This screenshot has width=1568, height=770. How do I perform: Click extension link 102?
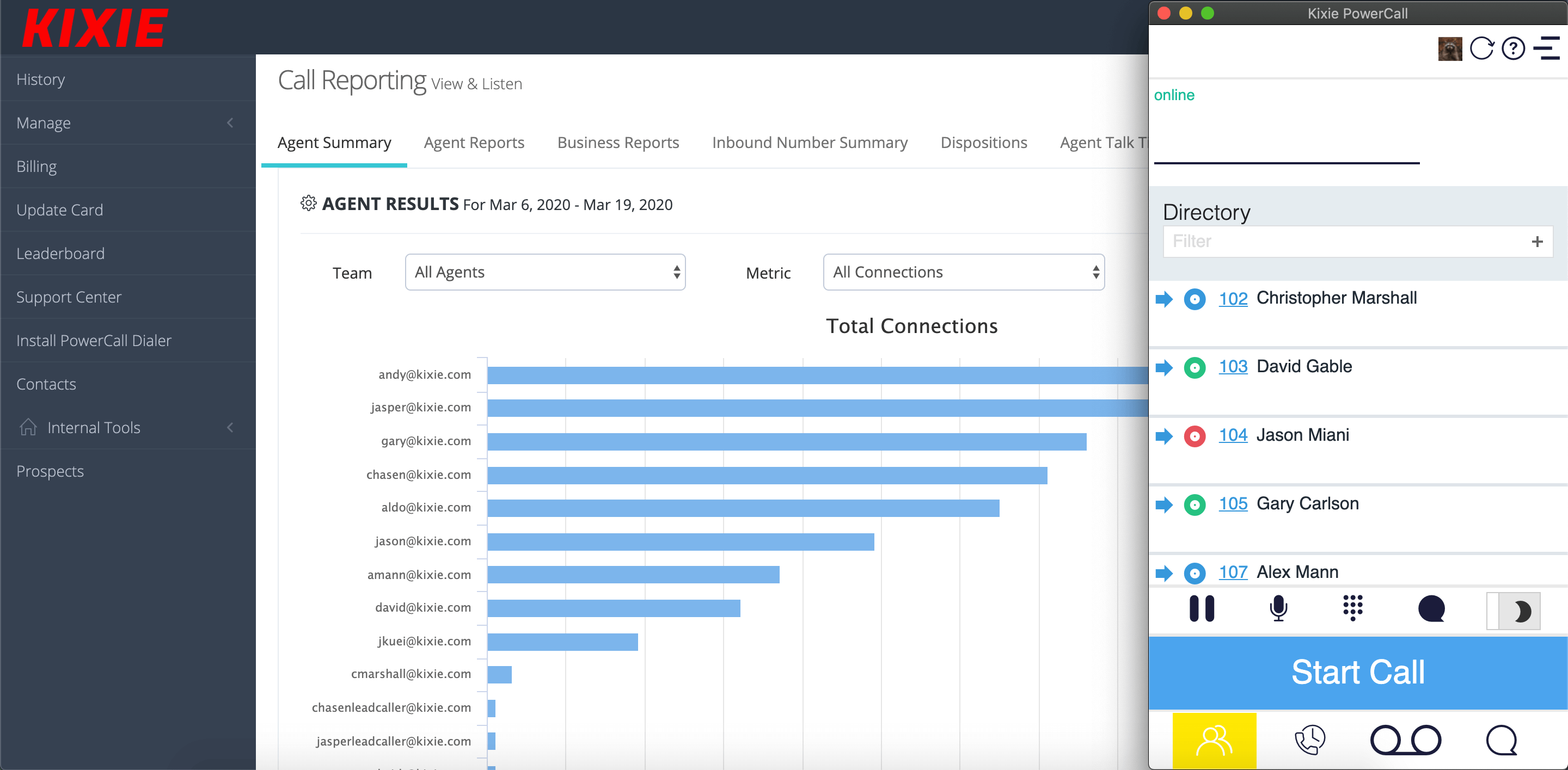pos(1233,299)
